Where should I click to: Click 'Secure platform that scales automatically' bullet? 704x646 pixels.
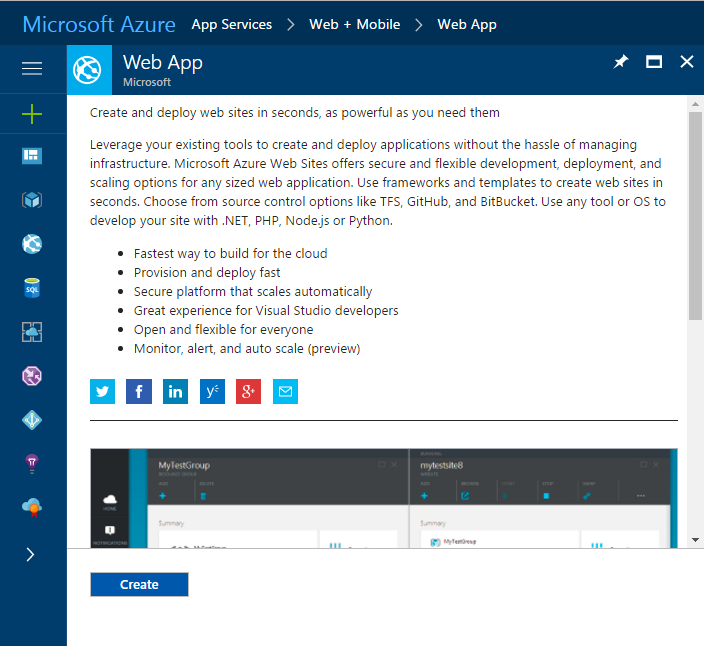(x=253, y=292)
